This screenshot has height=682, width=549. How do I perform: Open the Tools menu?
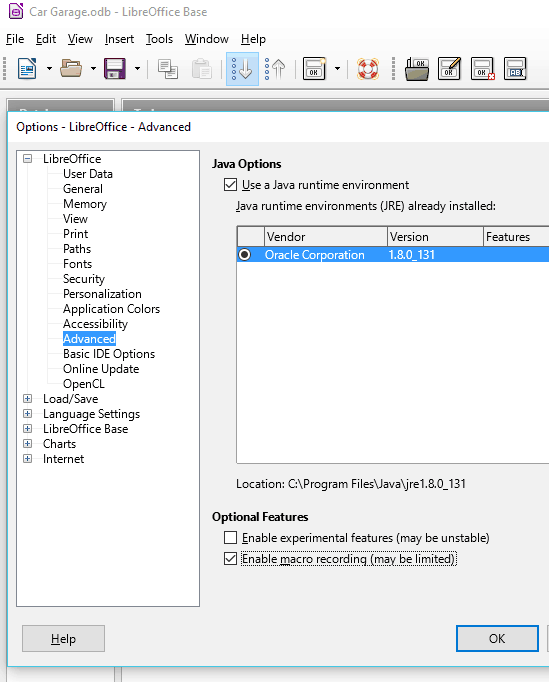pos(159,39)
